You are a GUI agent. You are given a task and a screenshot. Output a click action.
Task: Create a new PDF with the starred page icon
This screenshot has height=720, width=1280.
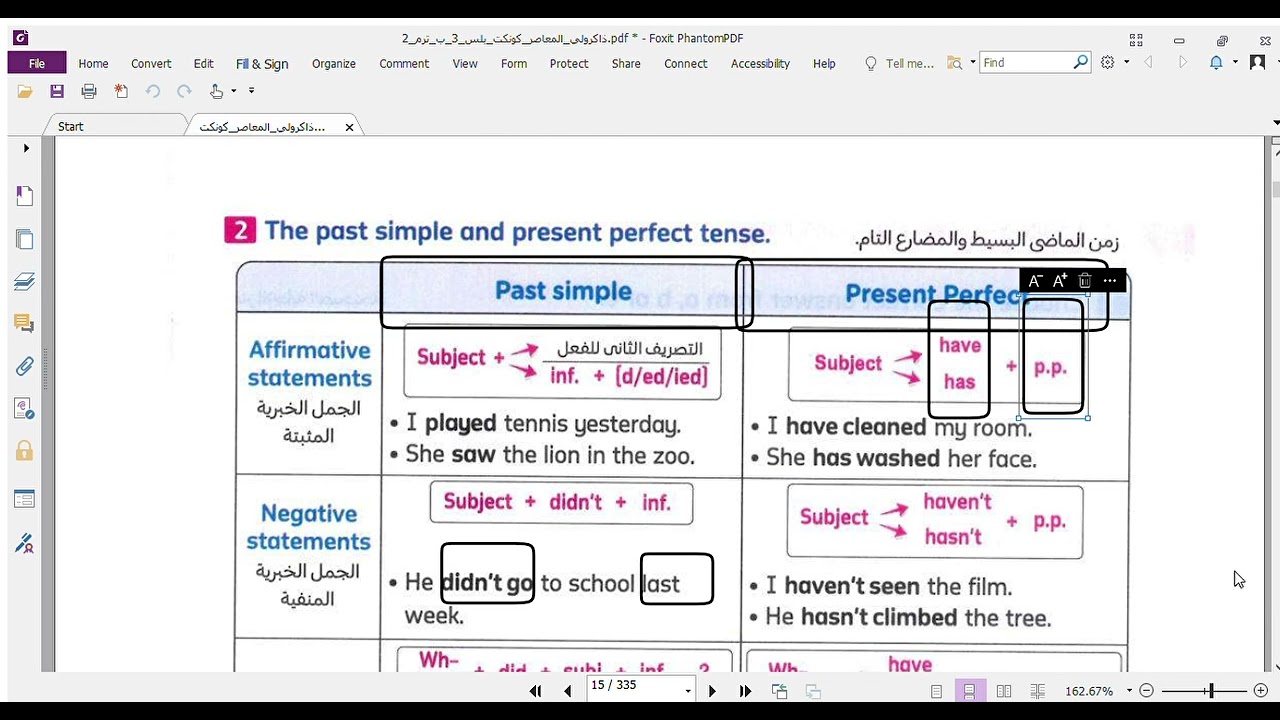pyautogui.click(x=121, y=91)
